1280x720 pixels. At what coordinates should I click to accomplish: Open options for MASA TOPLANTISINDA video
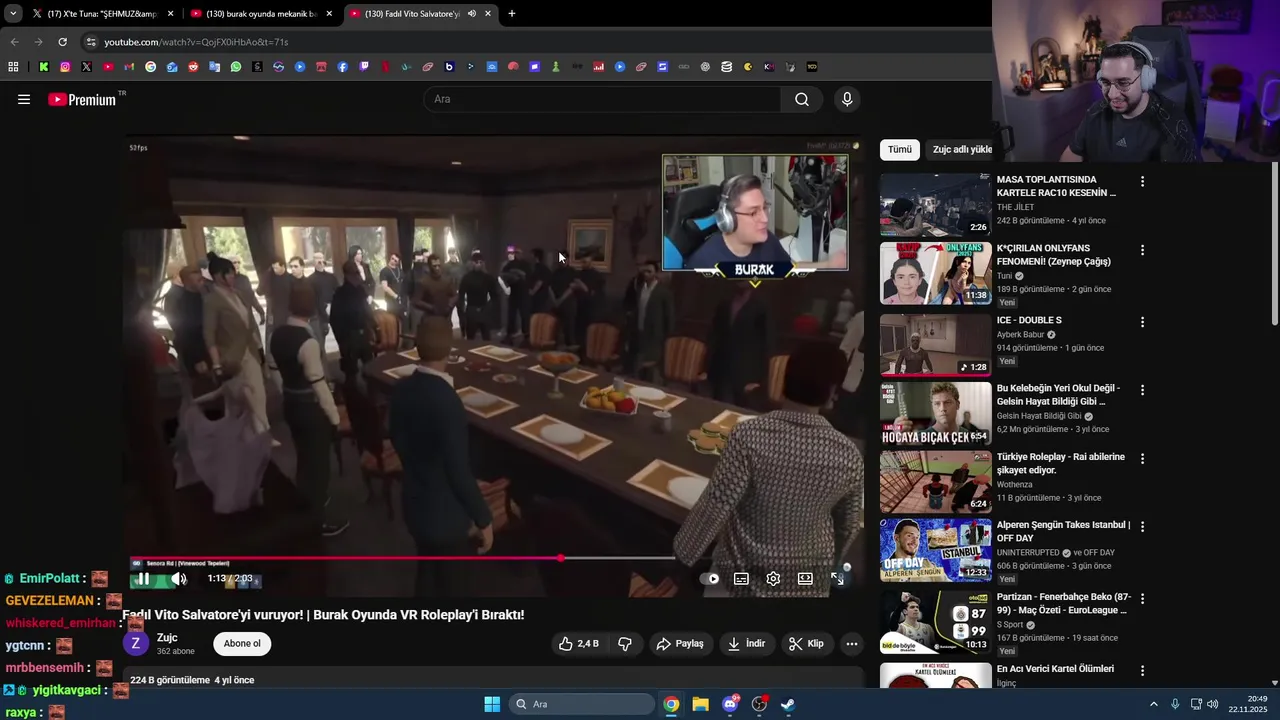(x=1142, y=182)
